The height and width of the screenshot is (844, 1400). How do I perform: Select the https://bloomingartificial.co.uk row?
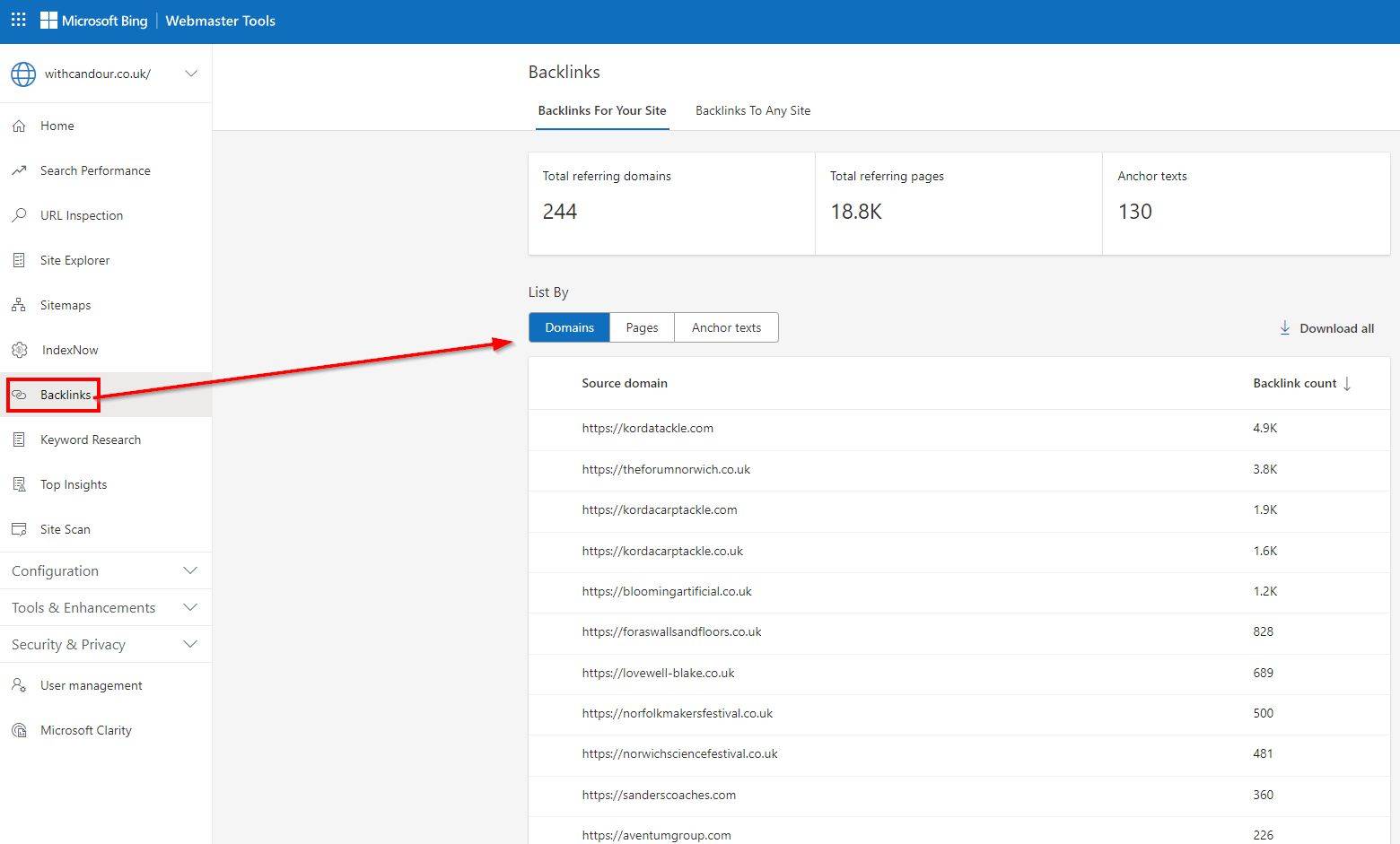[x=959, y=592]
